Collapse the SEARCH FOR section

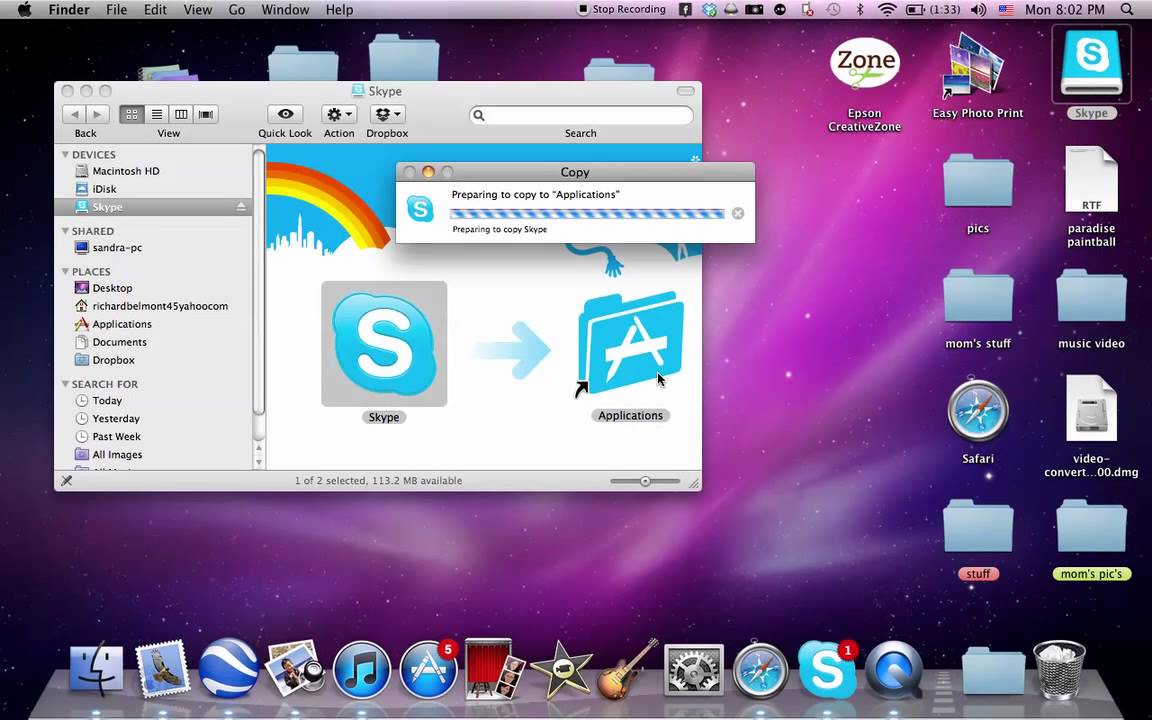click(x=65, y=384)
